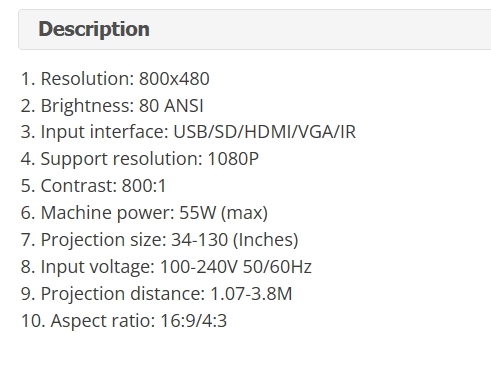This screenshot has width=491, height=376.
Task: Select the 800x480 resolution value
Action: pyautogui.click(x=174, y=79)
